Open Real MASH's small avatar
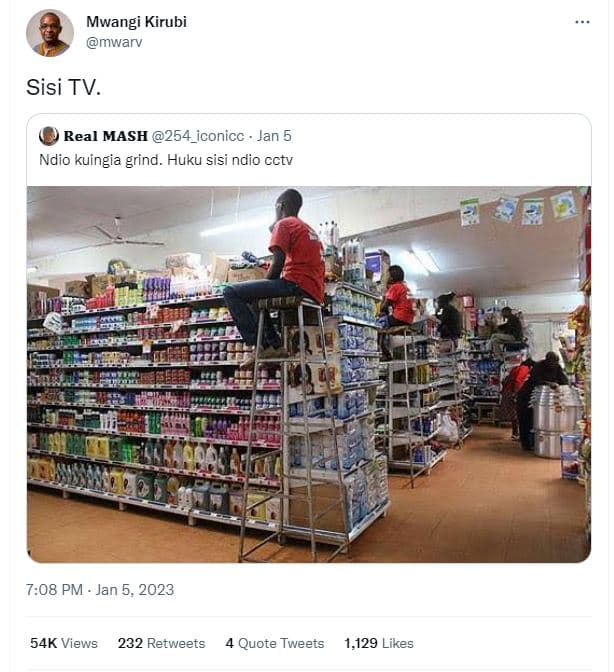Image resolution: width=614 pixels, height=672 pixels. pos(49,136)
